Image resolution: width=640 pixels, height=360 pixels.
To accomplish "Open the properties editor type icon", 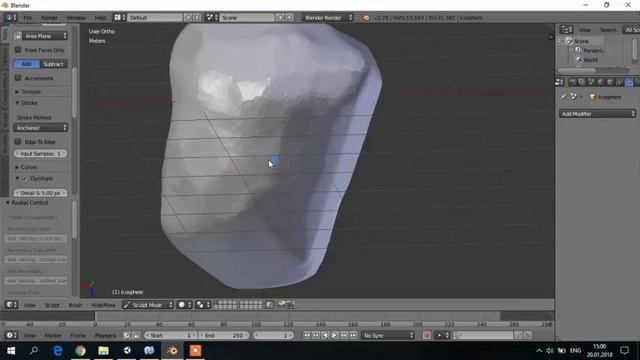I will pyautogui.click(x=558, y=82).
